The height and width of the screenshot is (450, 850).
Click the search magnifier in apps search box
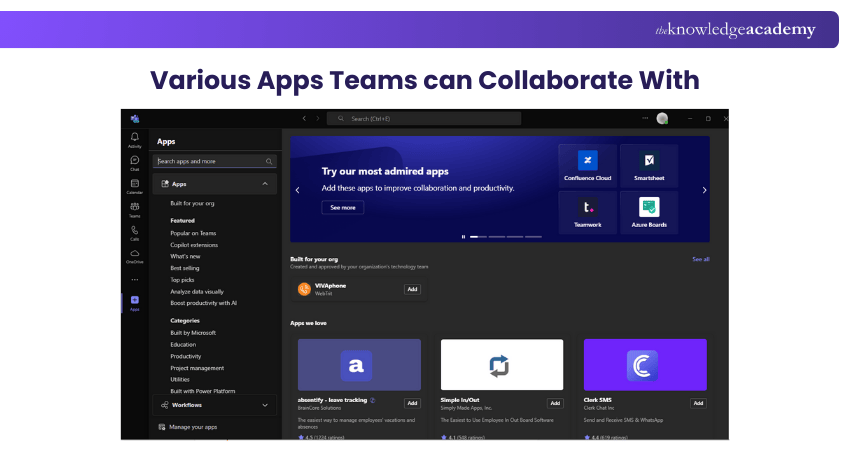[x=269, y=161]
